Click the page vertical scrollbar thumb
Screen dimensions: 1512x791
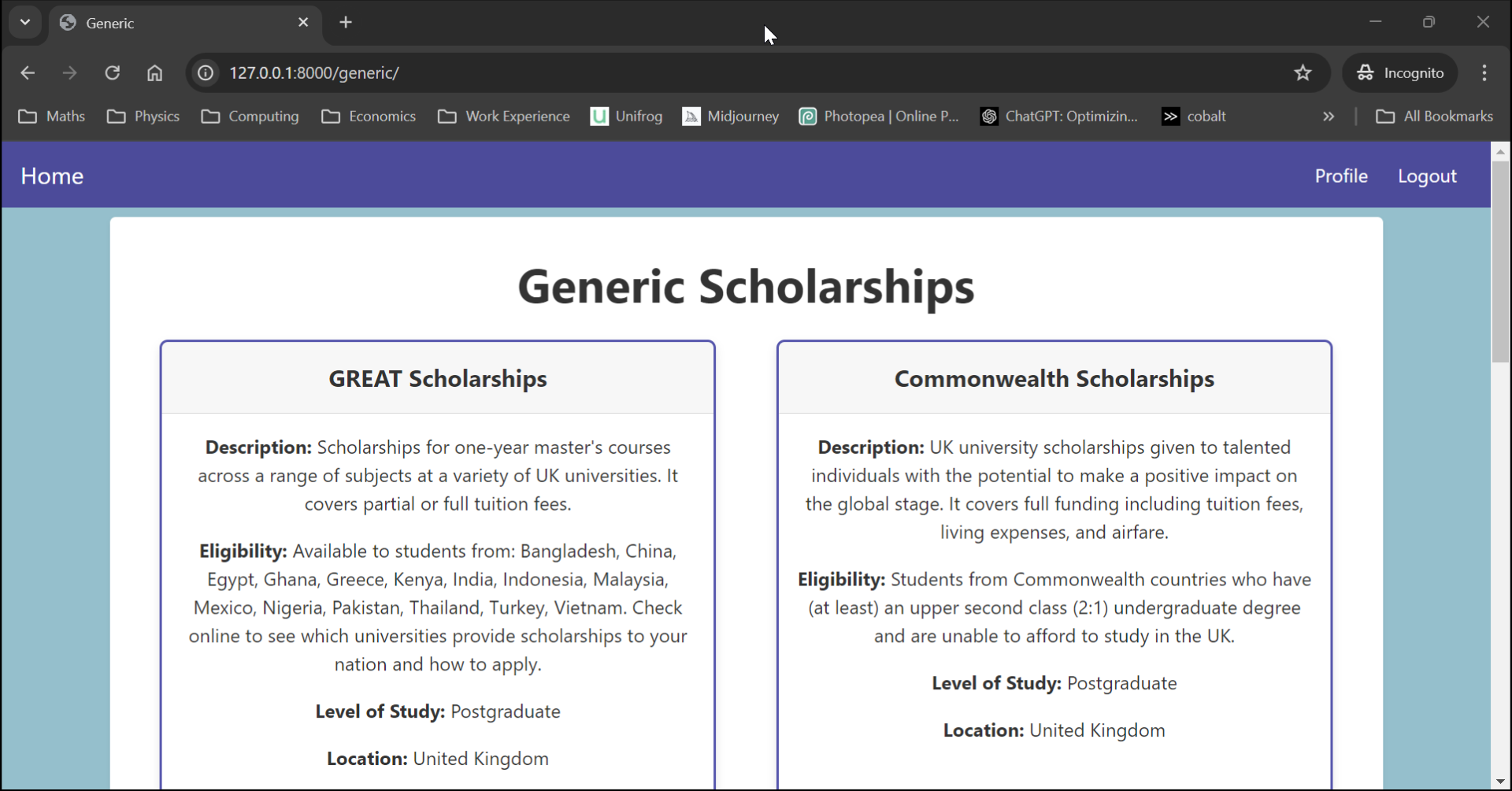[1501, 262]
